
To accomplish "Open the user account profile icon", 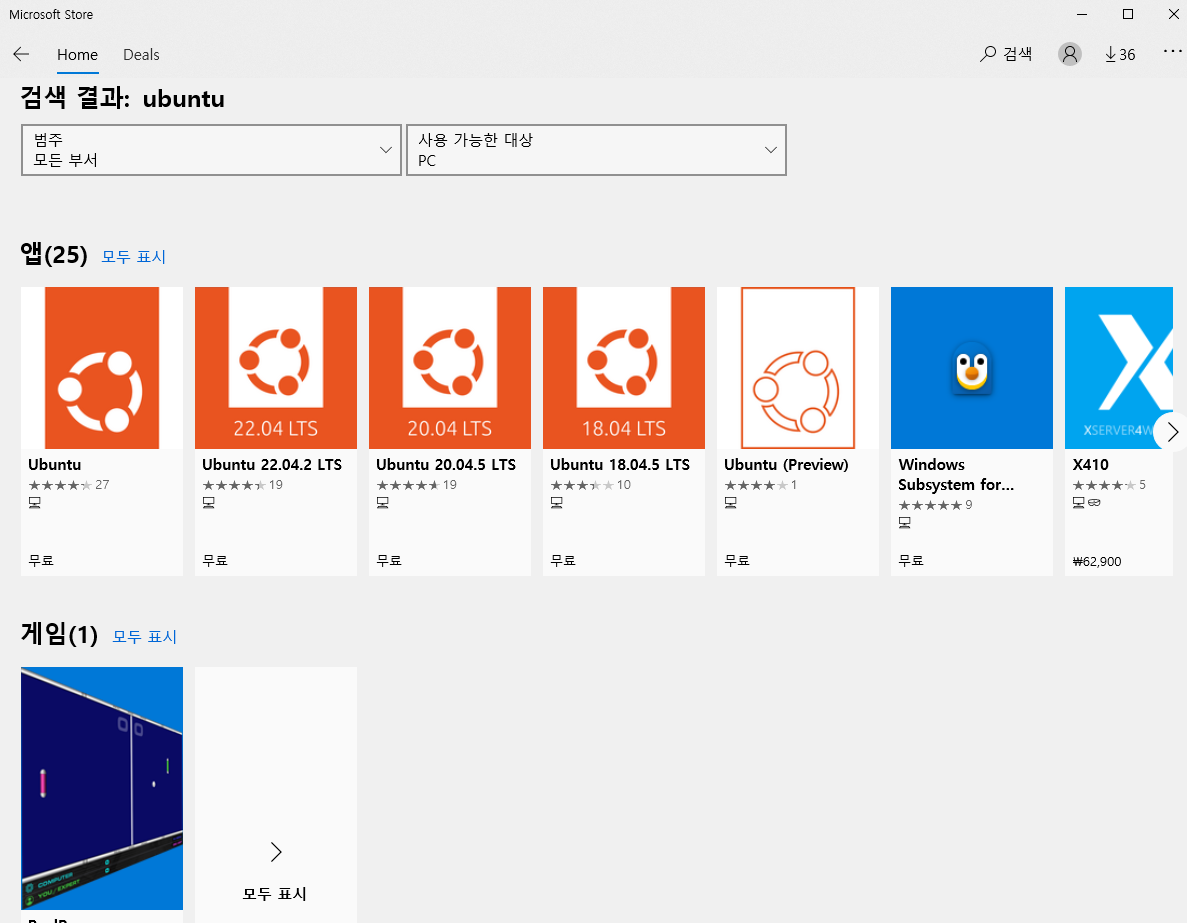I will coord(1069,54).
